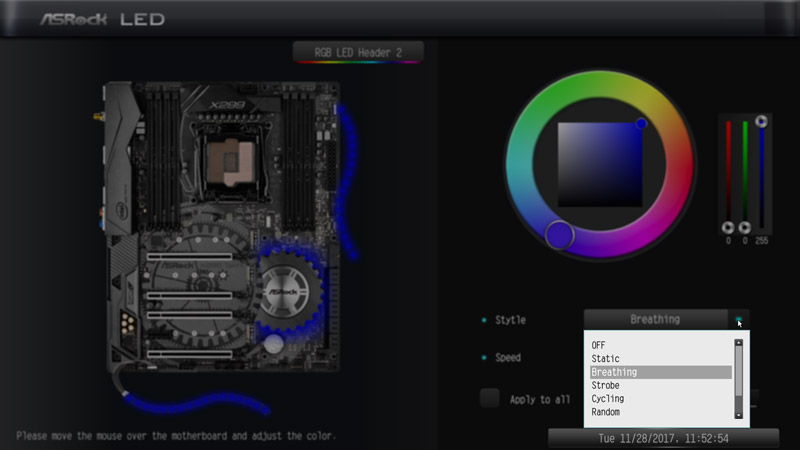The image size is (800, 450).
Task: Click the X299 label on the motherboard
Action: pos(227,105)
